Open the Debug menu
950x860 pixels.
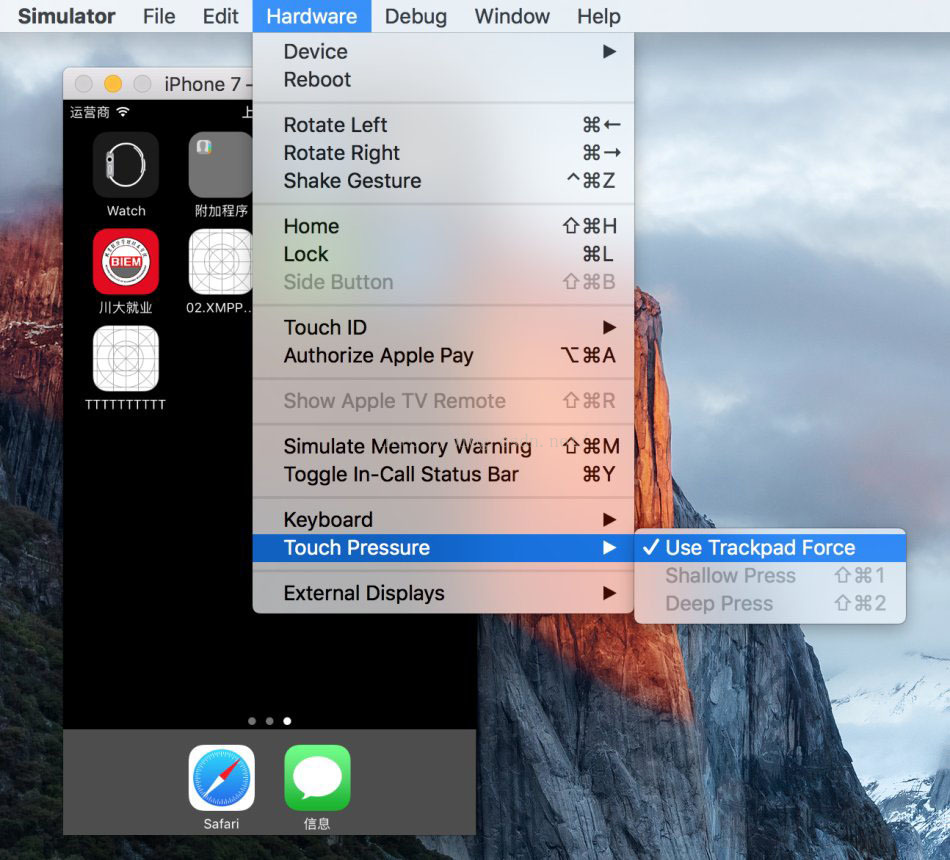416,16
